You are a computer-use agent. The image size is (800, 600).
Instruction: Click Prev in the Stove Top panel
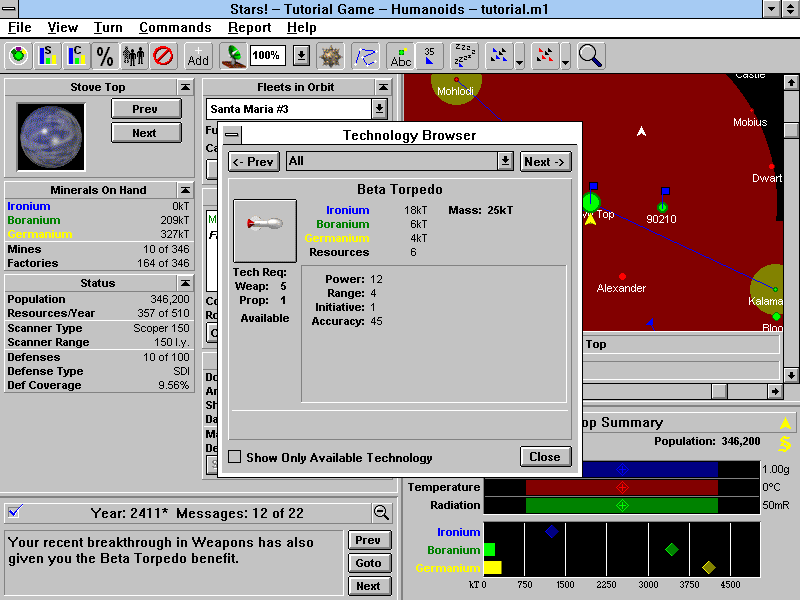146,109
